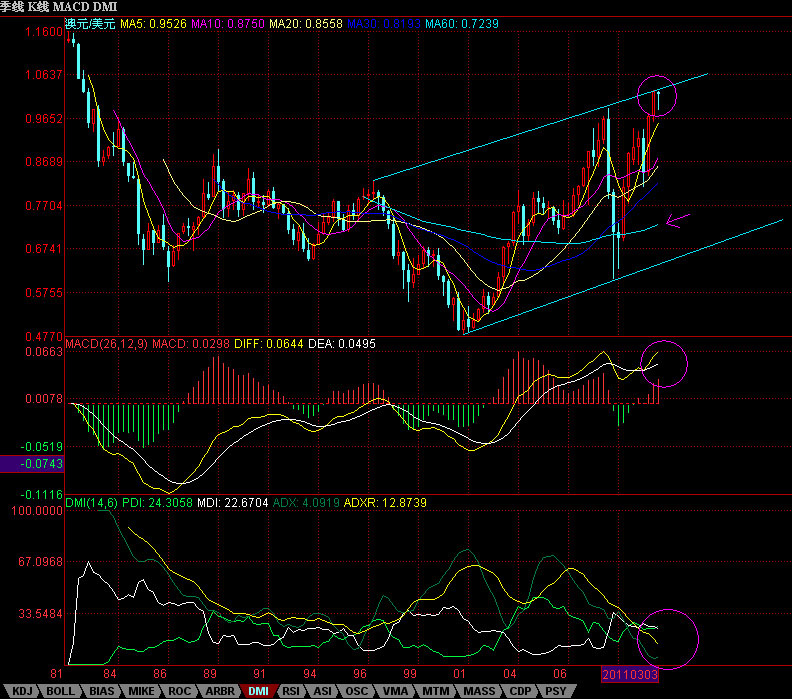Click the 0.7704 price axis label

pos(44,206)
